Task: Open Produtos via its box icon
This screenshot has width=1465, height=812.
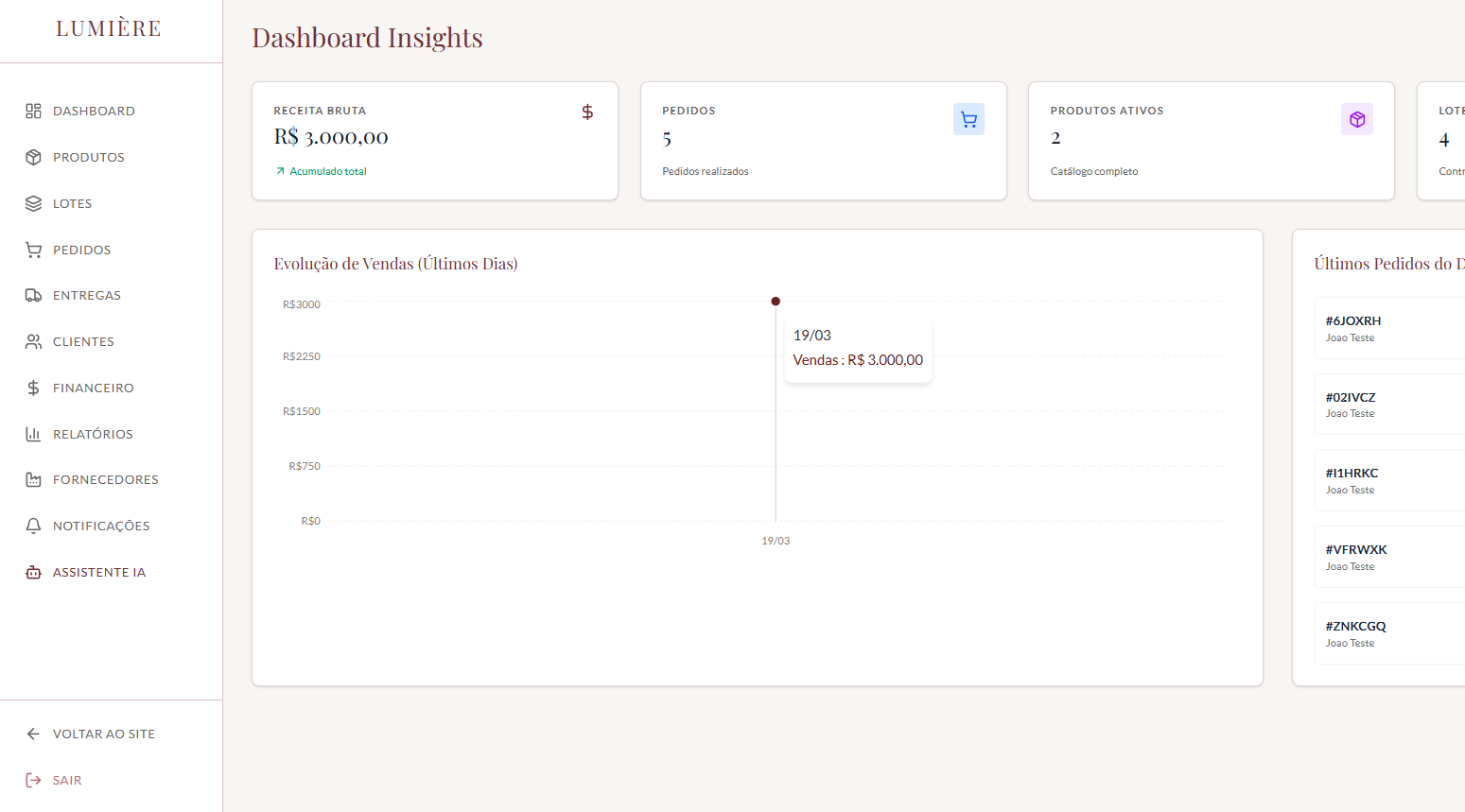Action: (x=33, y=157)
